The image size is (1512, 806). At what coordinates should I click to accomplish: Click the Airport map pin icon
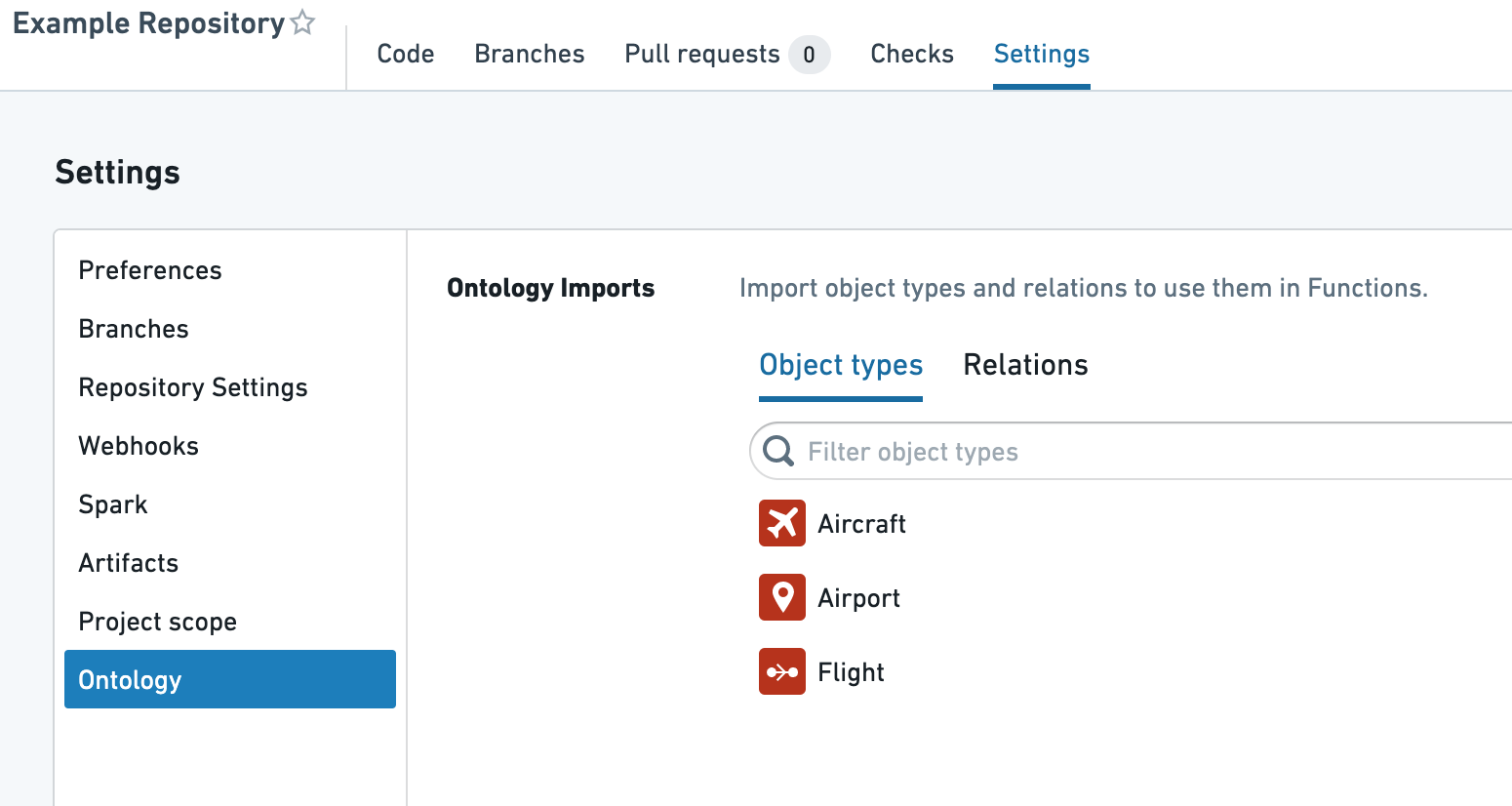(x=782, y=597)
